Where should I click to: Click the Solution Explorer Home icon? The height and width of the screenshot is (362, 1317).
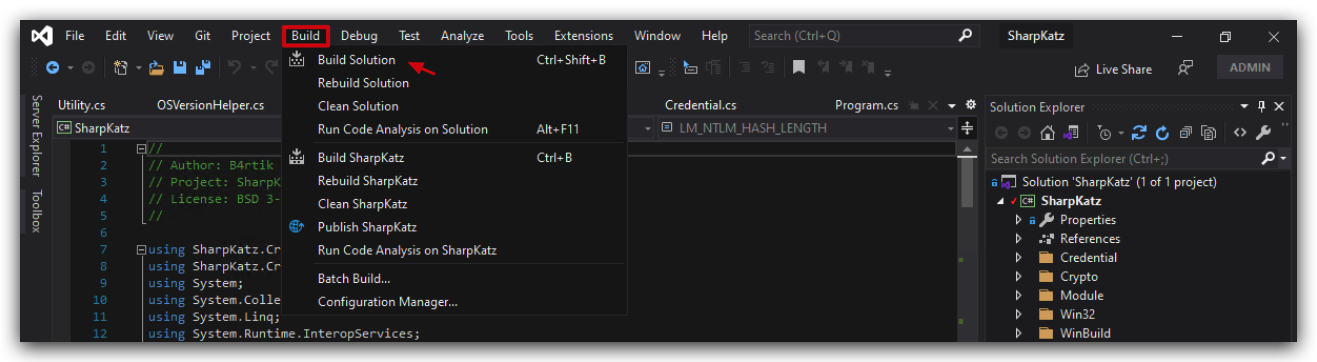1048,132
